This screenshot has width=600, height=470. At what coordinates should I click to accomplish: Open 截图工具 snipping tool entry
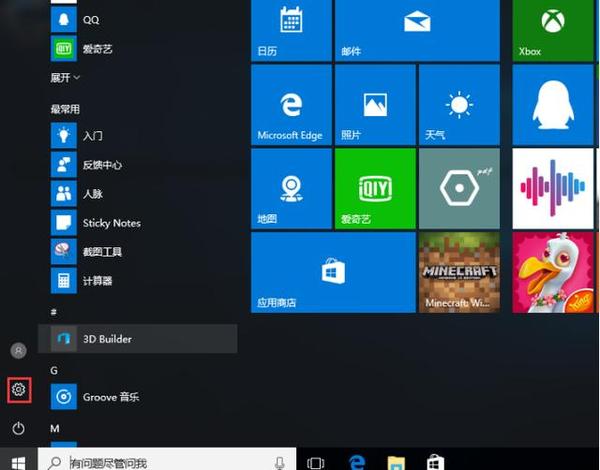tap(100, 251)
